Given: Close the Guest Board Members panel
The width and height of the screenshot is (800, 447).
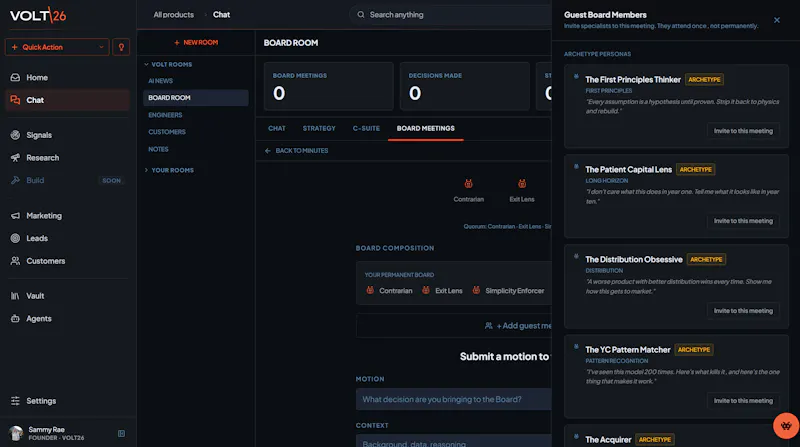Looking at the screenshot, I should [777, 20].
